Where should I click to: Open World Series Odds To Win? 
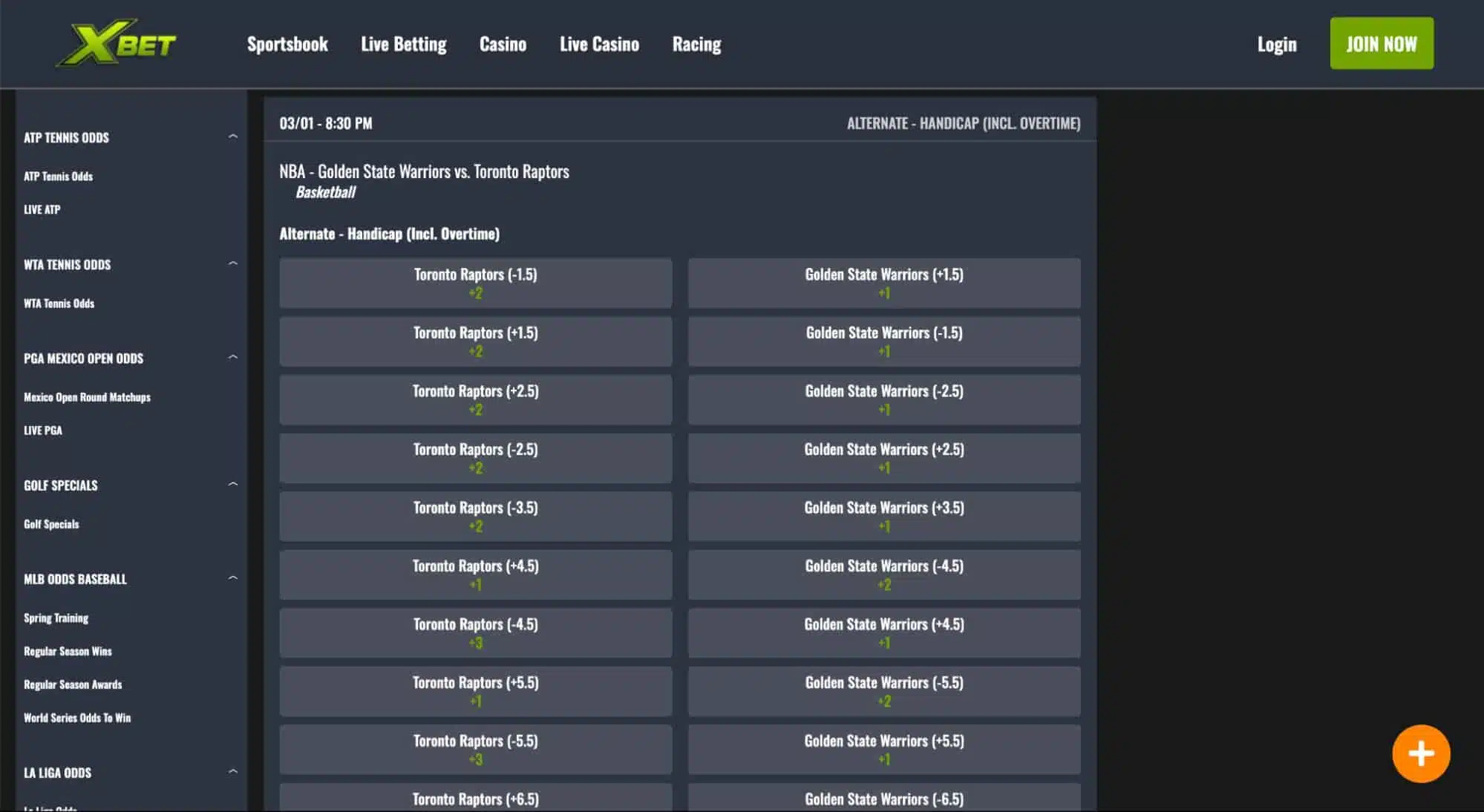[x=77, y=718]
